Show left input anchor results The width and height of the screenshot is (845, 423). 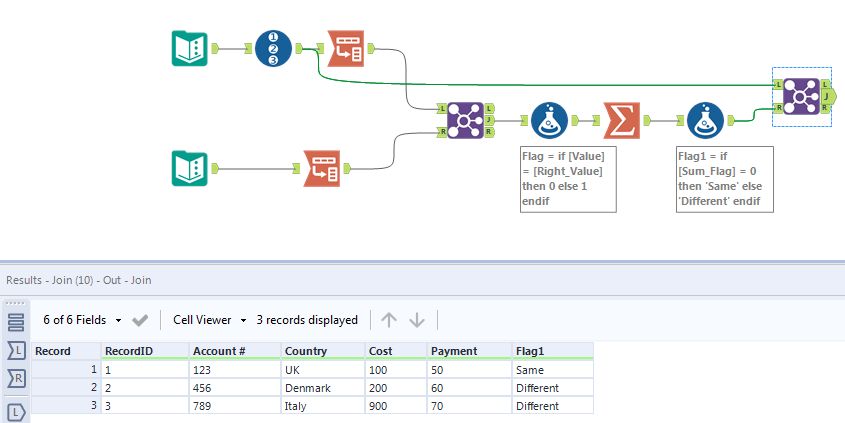click(x=16, y=351)
